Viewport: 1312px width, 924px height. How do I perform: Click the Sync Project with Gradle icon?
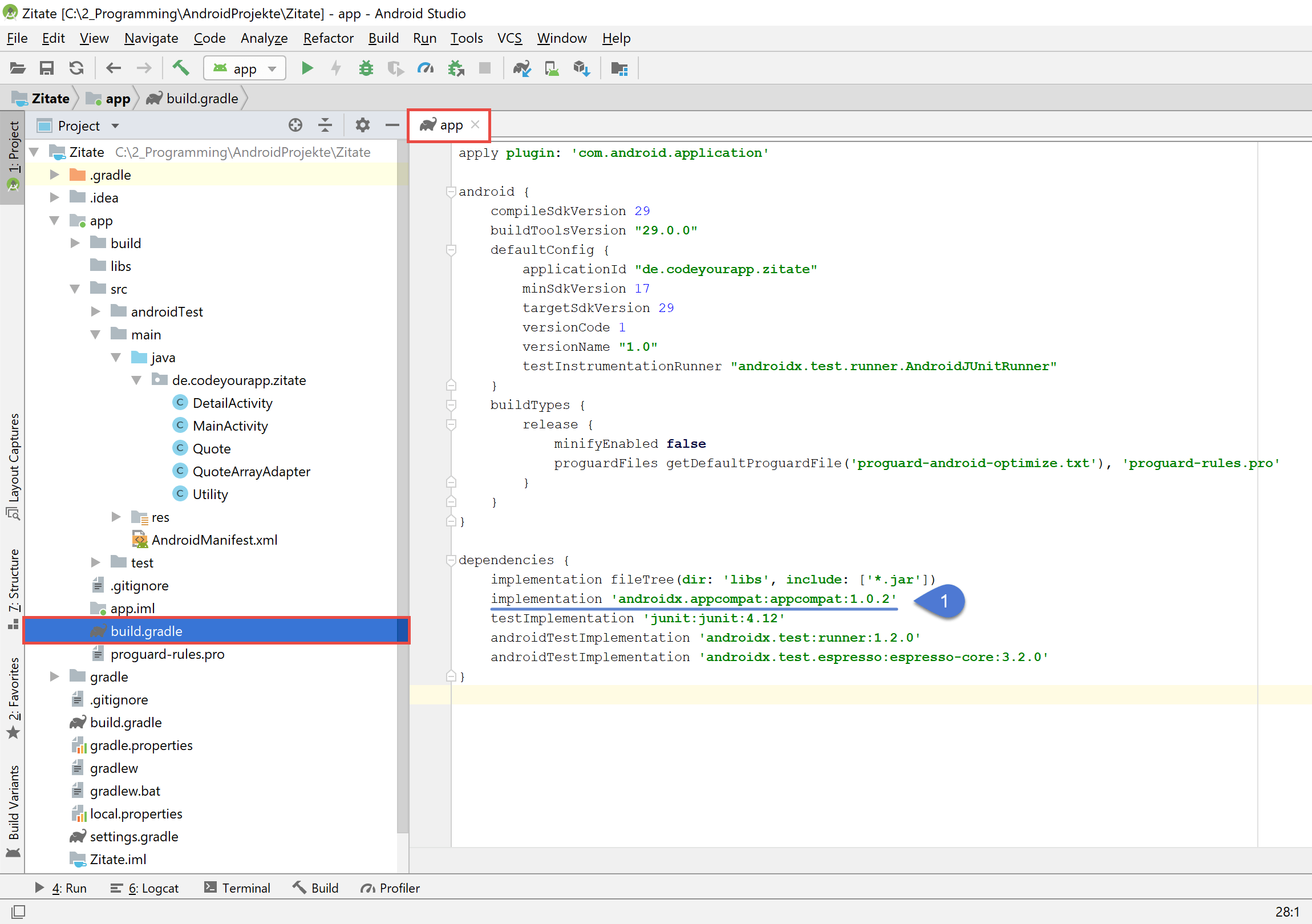point(523,68)
